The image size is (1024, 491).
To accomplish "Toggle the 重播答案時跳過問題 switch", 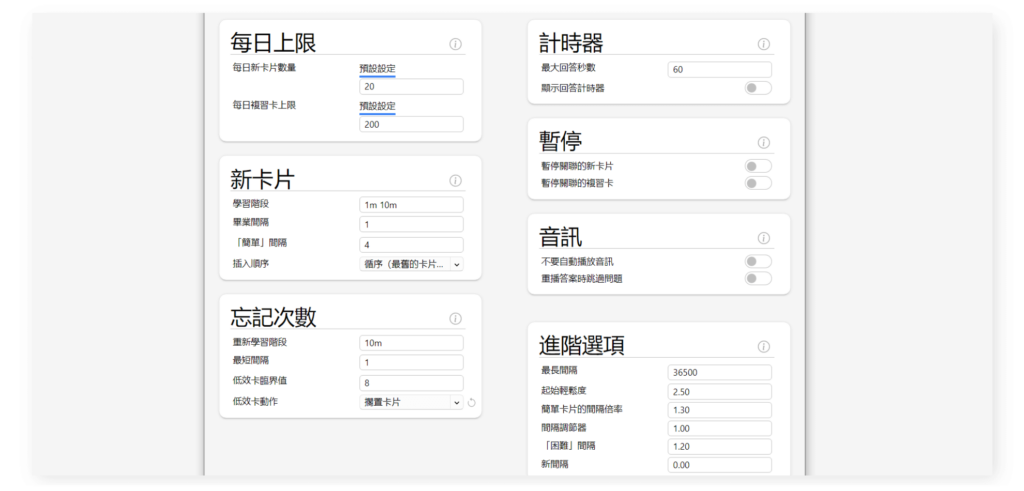I will coord(758,278).
